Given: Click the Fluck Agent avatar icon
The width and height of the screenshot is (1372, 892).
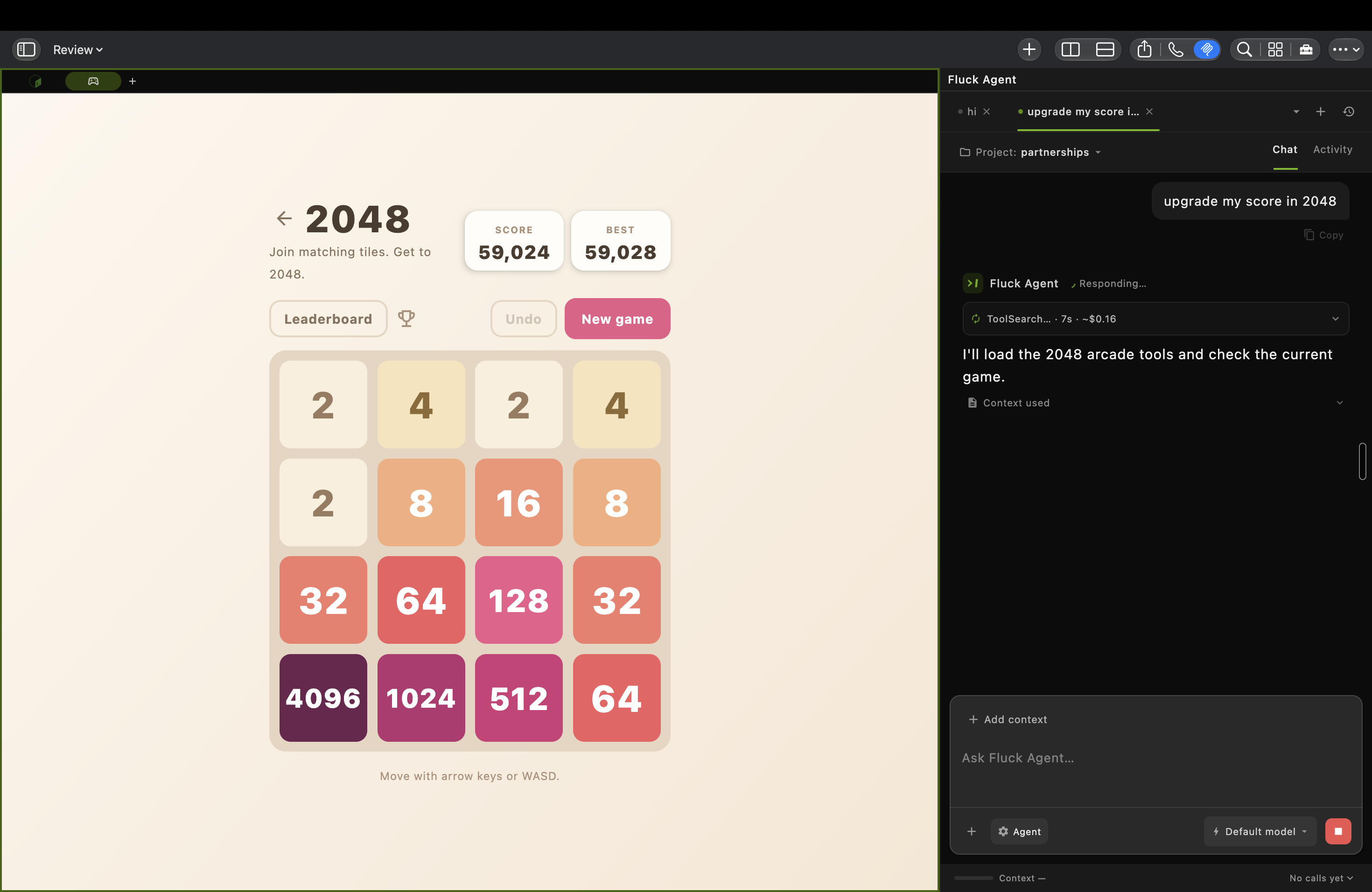Looking at the screenshot, I should click(x=973, y=284).
